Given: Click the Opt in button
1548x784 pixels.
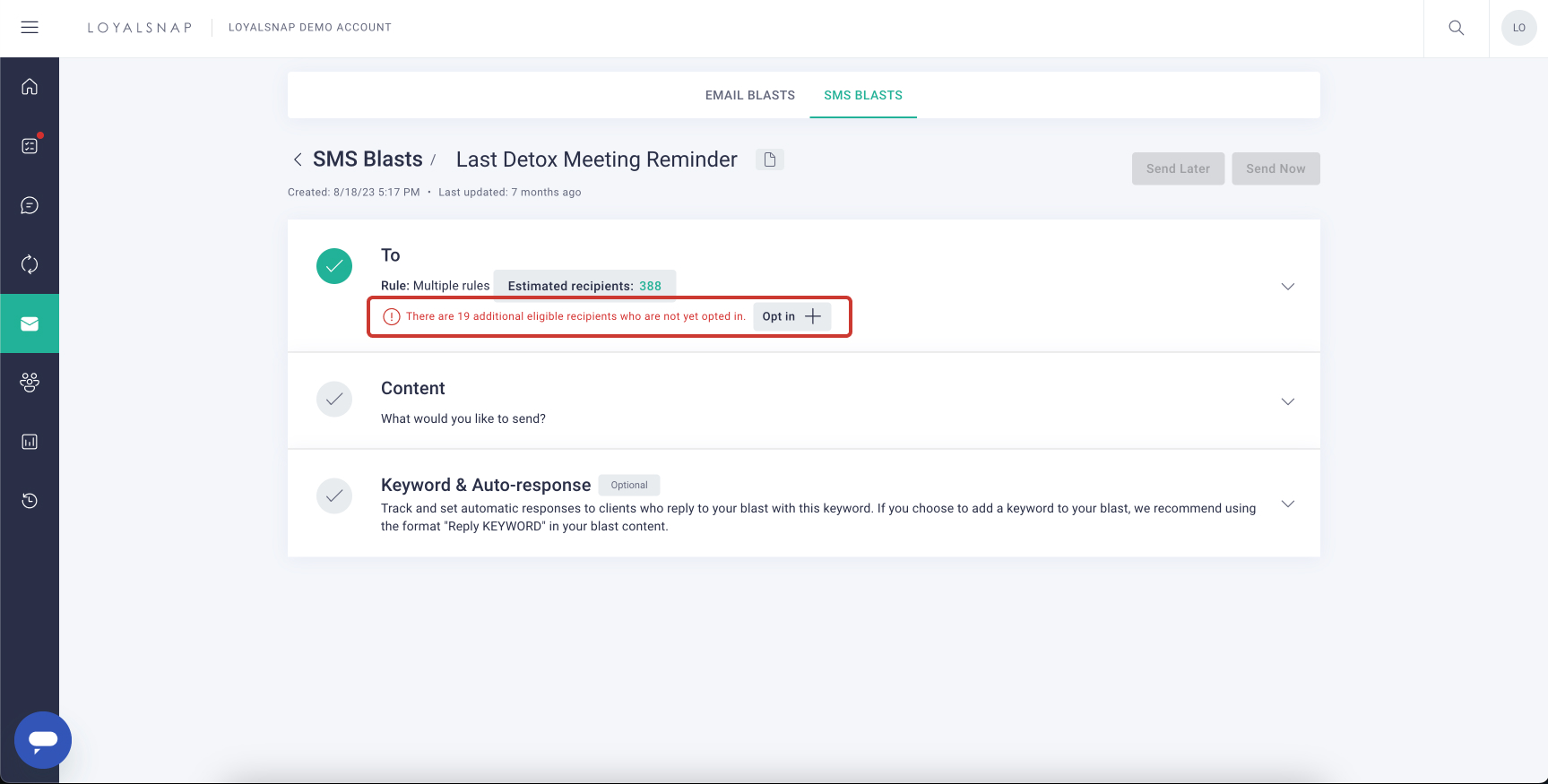Looking at the screenshot, I should pyautogui.click(x=791, y=316).
